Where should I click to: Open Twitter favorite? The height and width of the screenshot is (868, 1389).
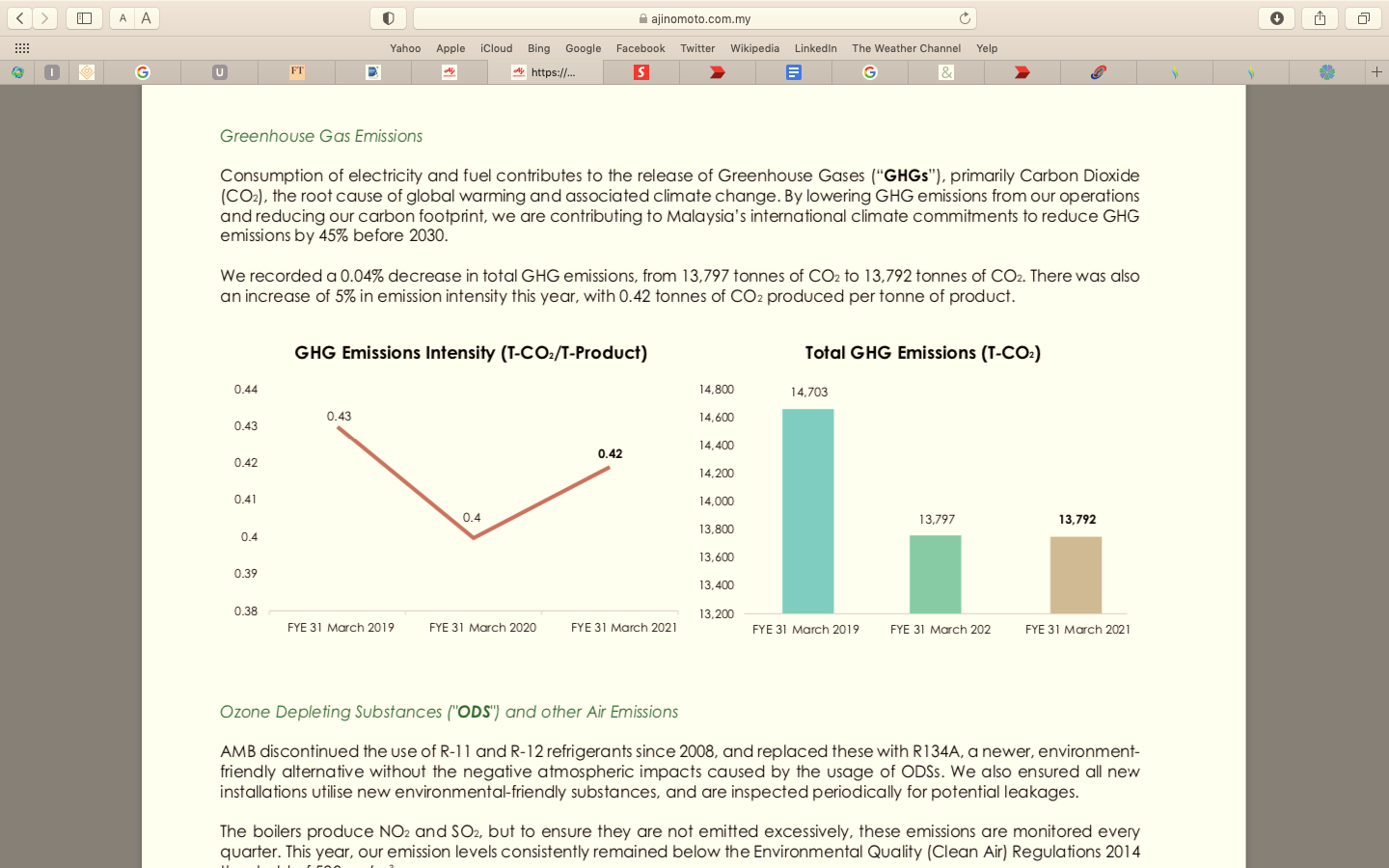pyautogui.click(x=697, y=48)
